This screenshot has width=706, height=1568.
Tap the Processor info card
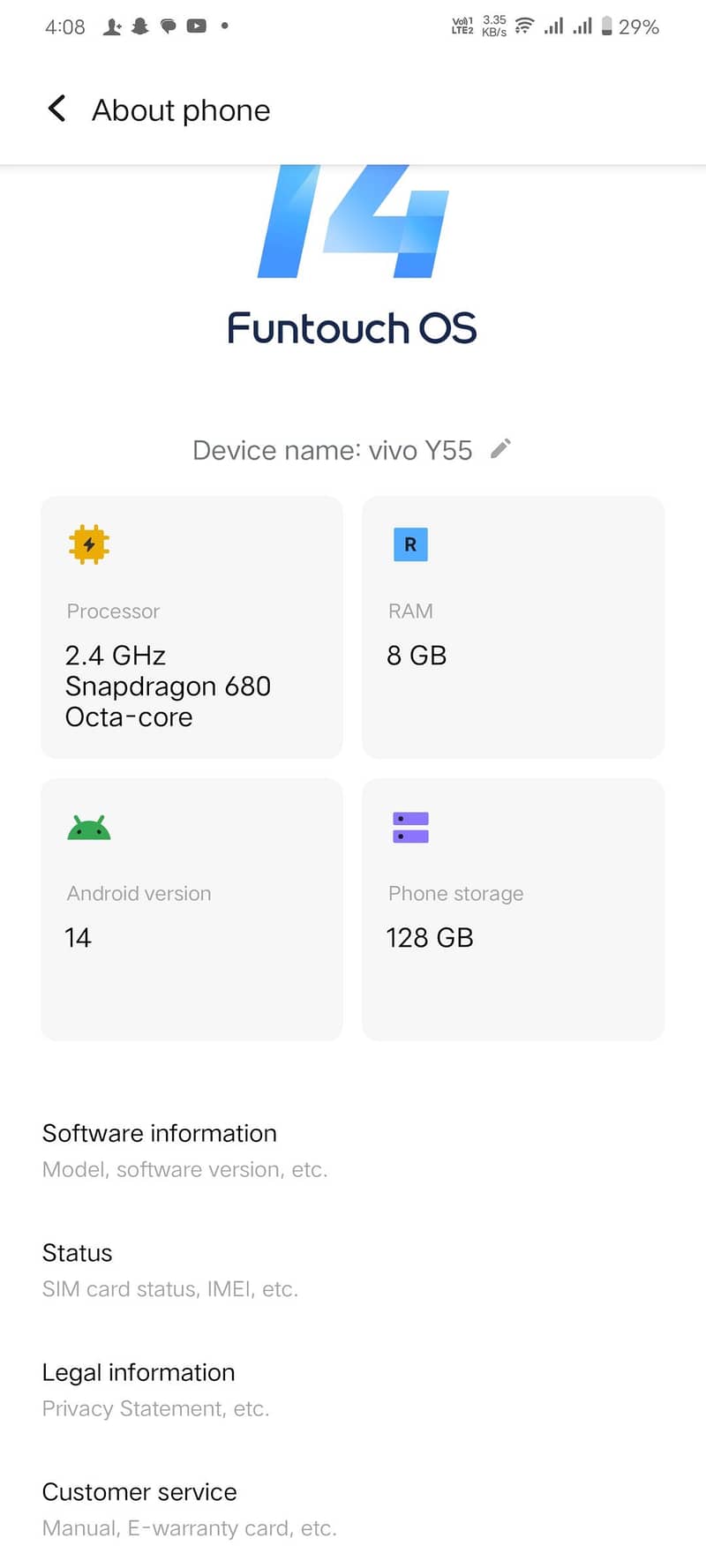pos(192,627)
